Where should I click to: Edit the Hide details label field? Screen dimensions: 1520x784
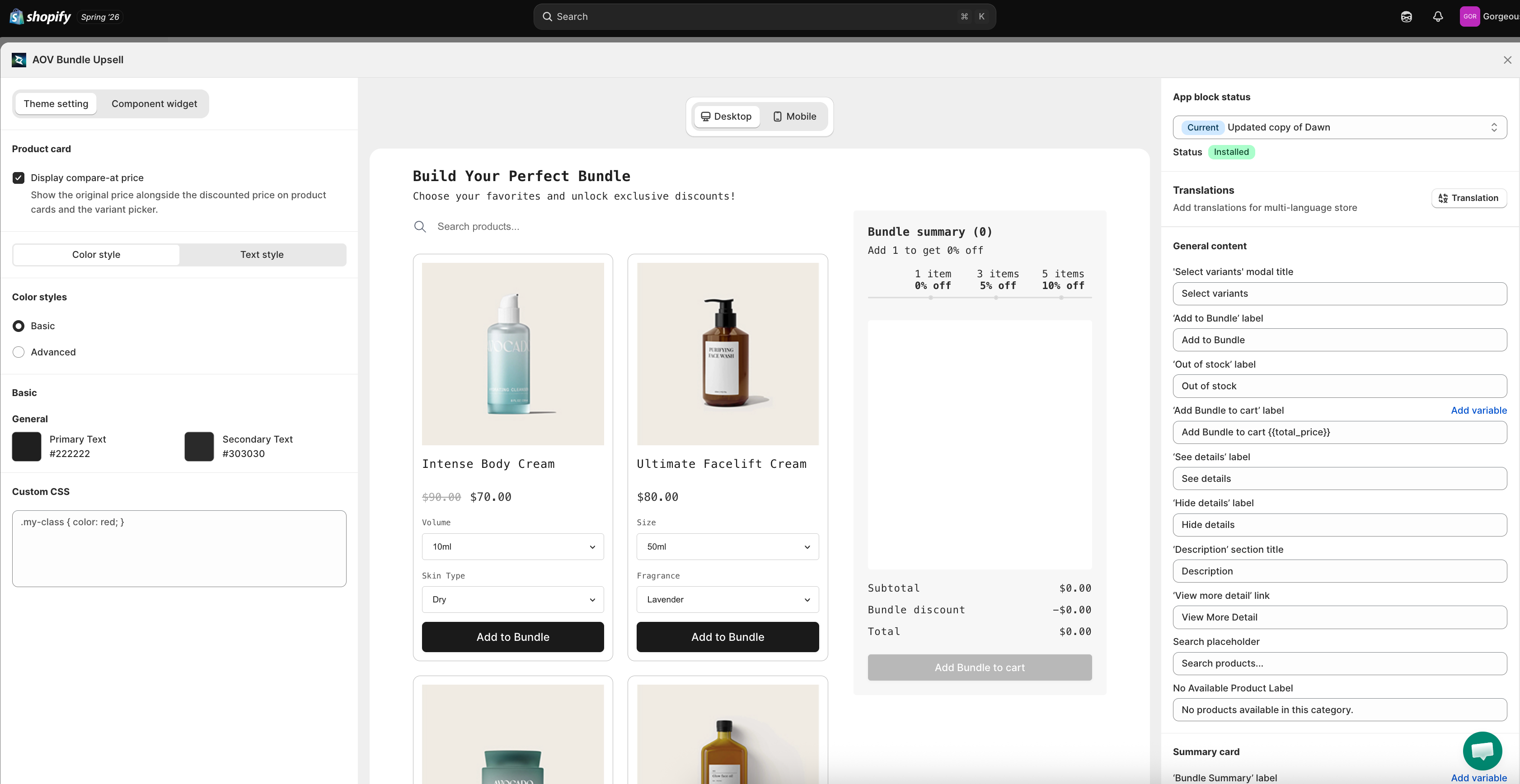coord(1339,525)
